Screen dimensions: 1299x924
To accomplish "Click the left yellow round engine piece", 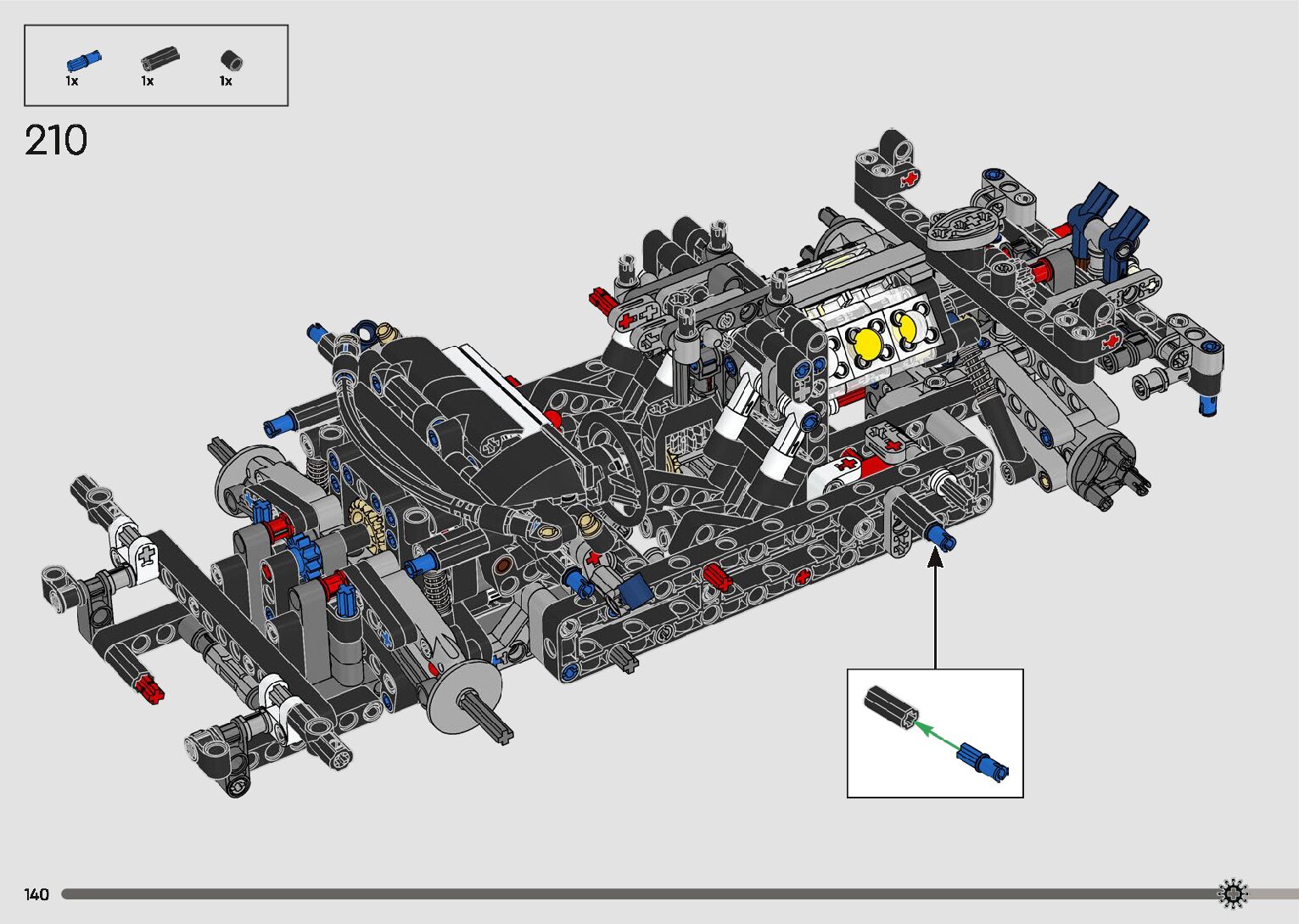I will (x=867, y=344).
